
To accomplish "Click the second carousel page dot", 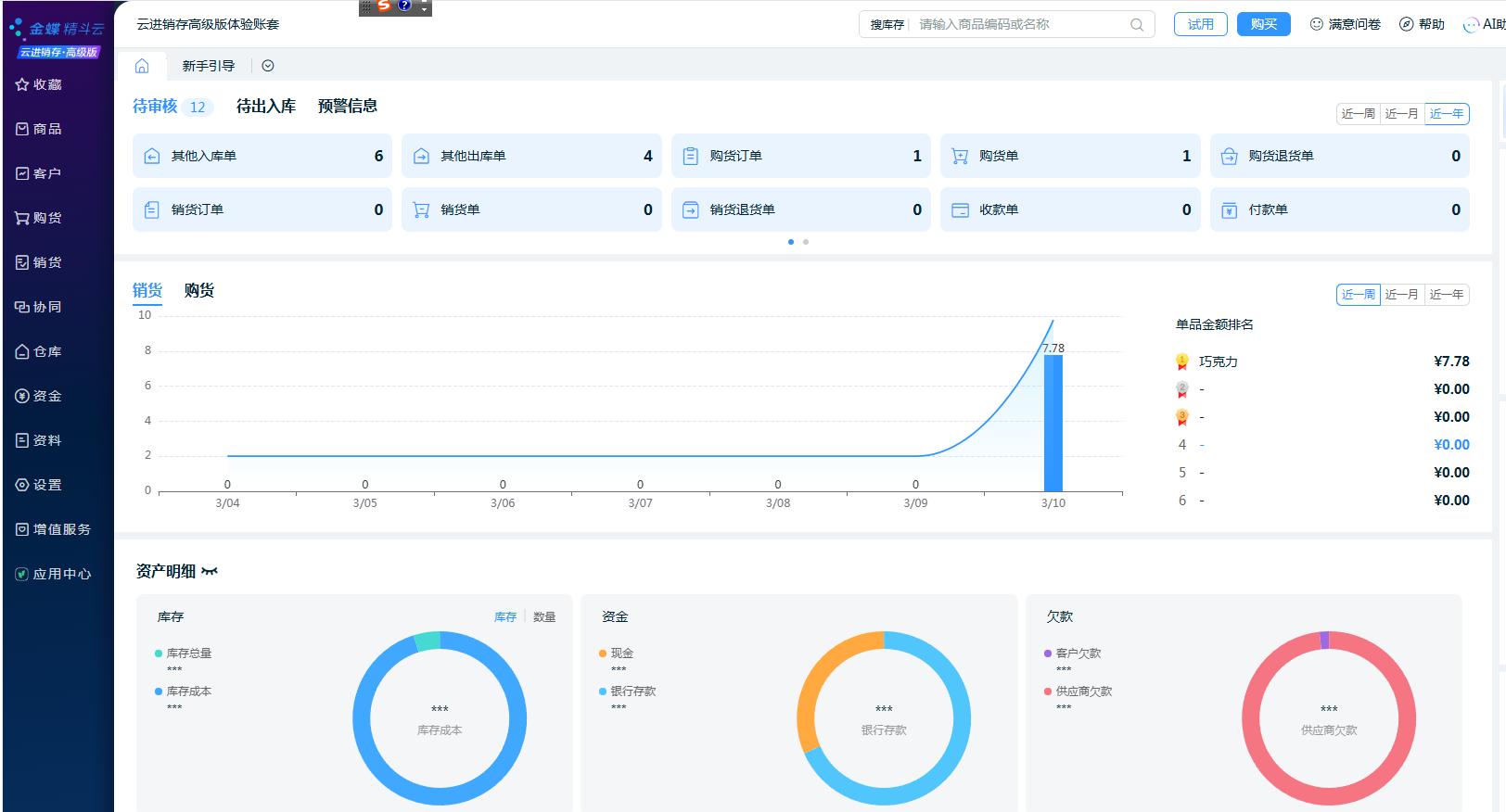I will click(x=806, y=242).
